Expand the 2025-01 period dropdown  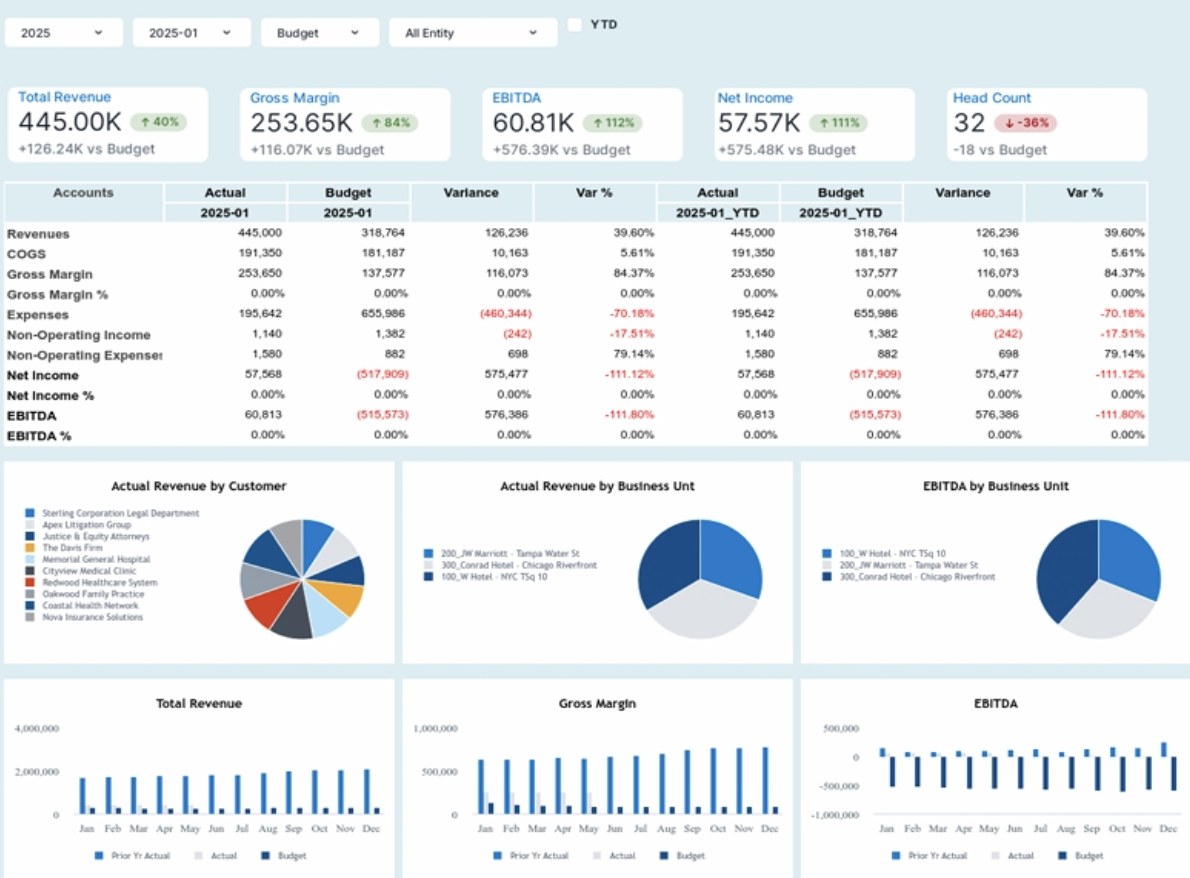191,33
